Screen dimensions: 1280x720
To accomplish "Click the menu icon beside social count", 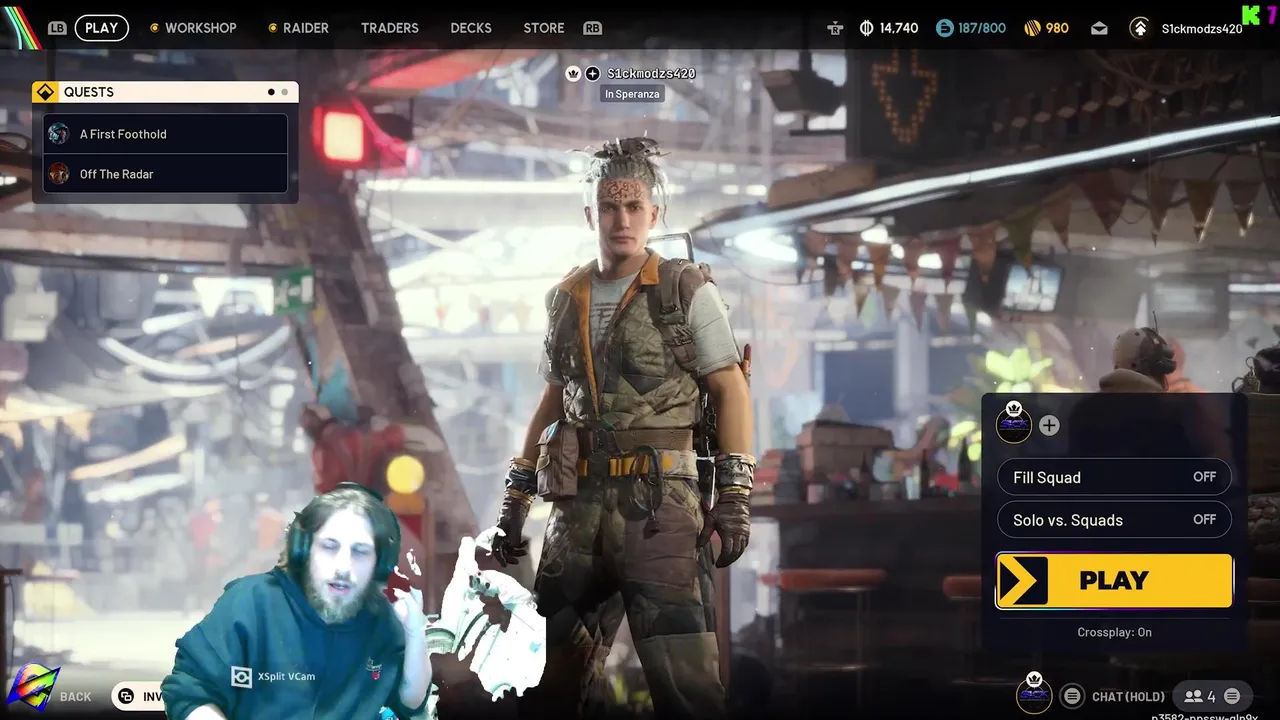I will tap(1232, 696).
